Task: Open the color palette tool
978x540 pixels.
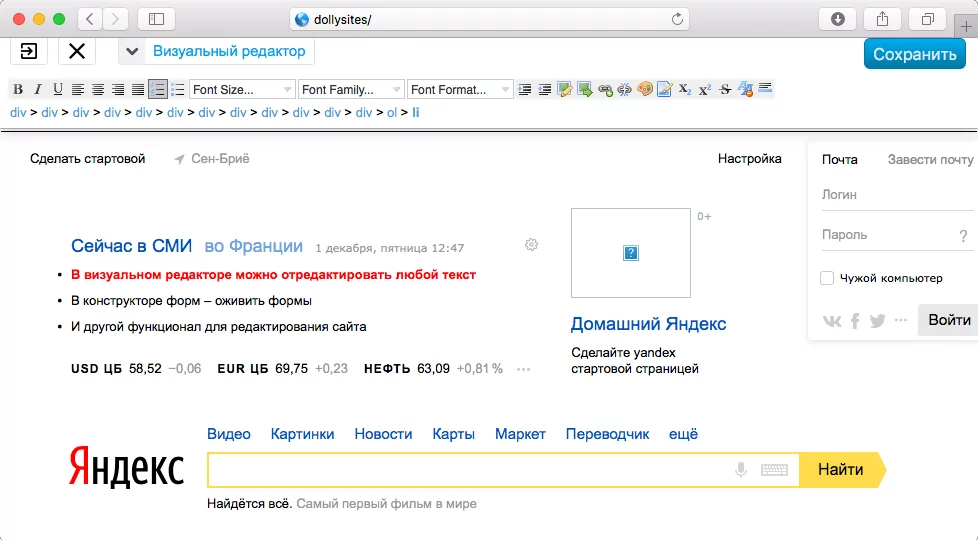Action: 644,90
